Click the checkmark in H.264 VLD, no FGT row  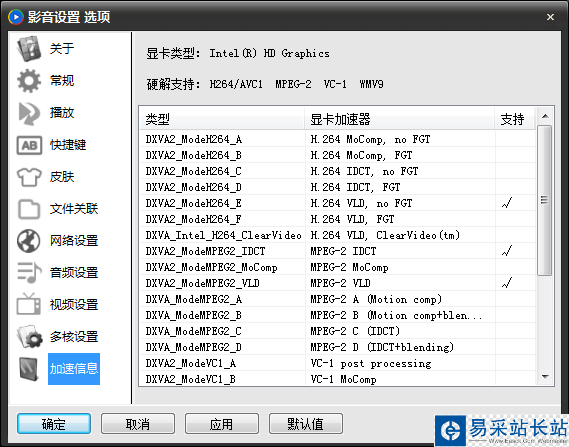(x=507, y=202)
